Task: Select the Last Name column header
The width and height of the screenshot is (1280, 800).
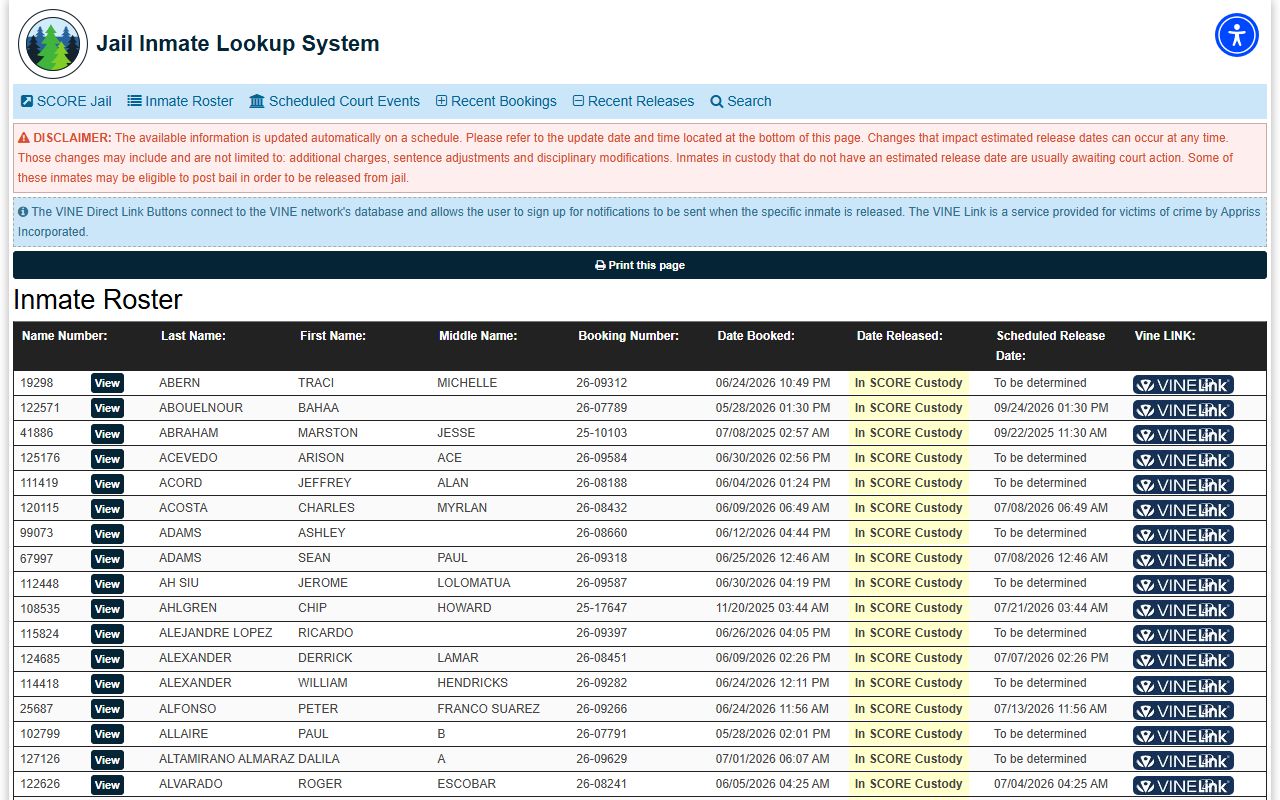Action: (x=193, y=336)
